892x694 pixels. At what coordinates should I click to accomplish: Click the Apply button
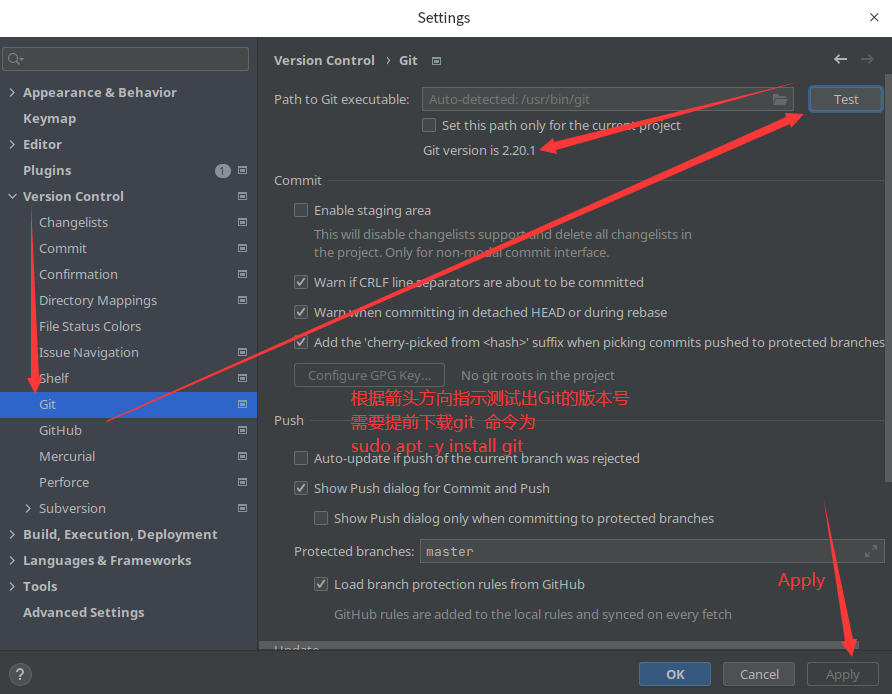pos(843,674)
